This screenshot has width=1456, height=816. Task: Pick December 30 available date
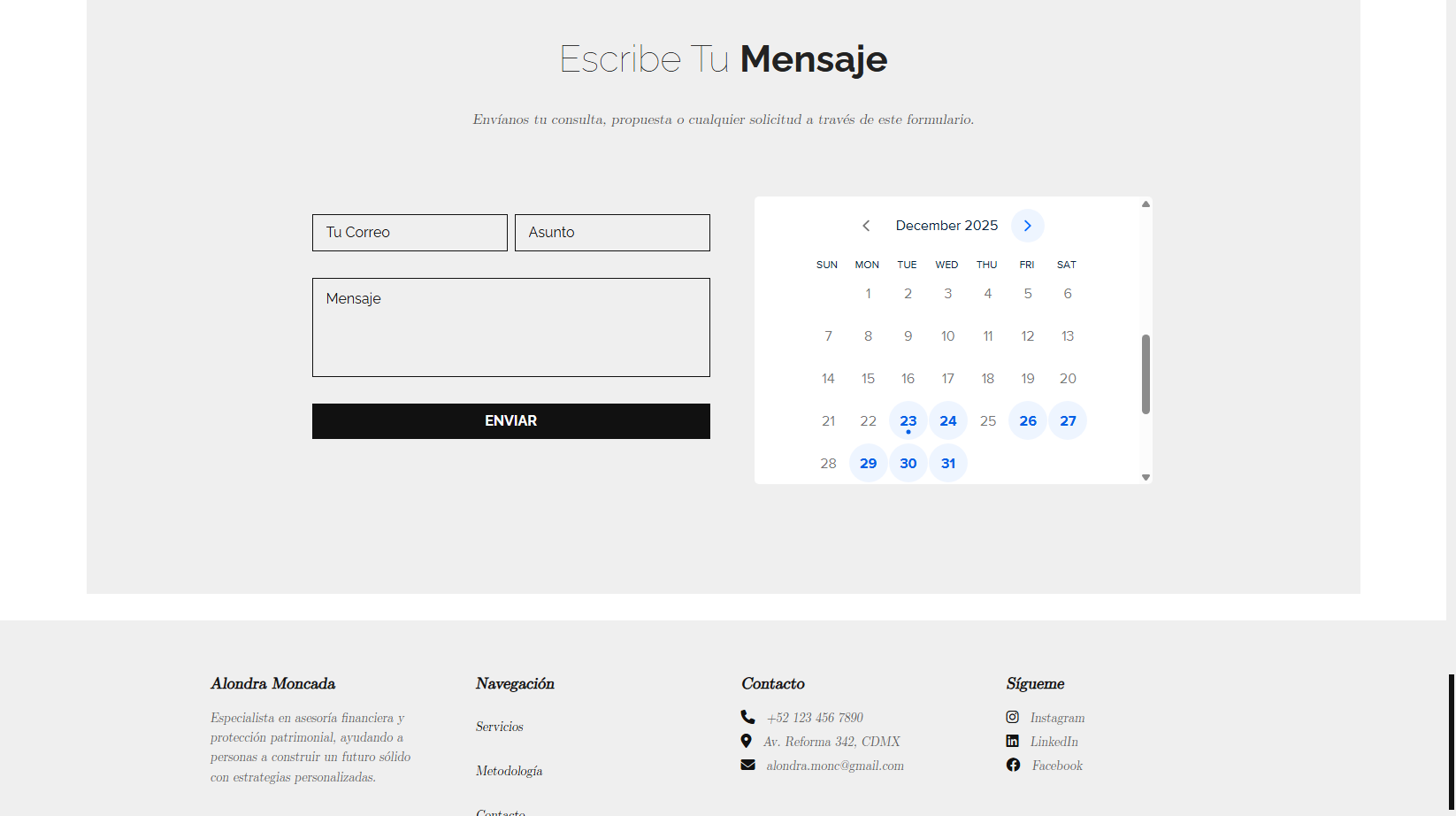[908, 463]
